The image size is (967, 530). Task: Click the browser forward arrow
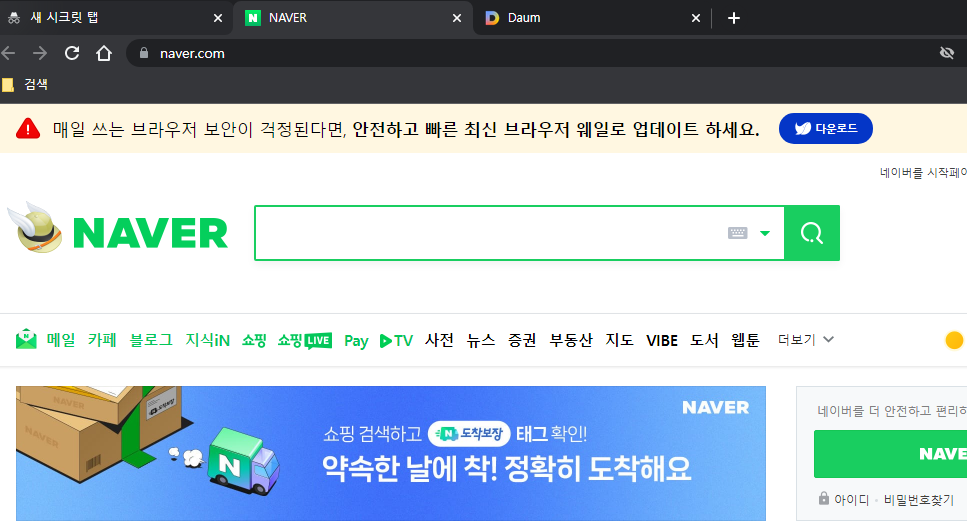(40, 53)
